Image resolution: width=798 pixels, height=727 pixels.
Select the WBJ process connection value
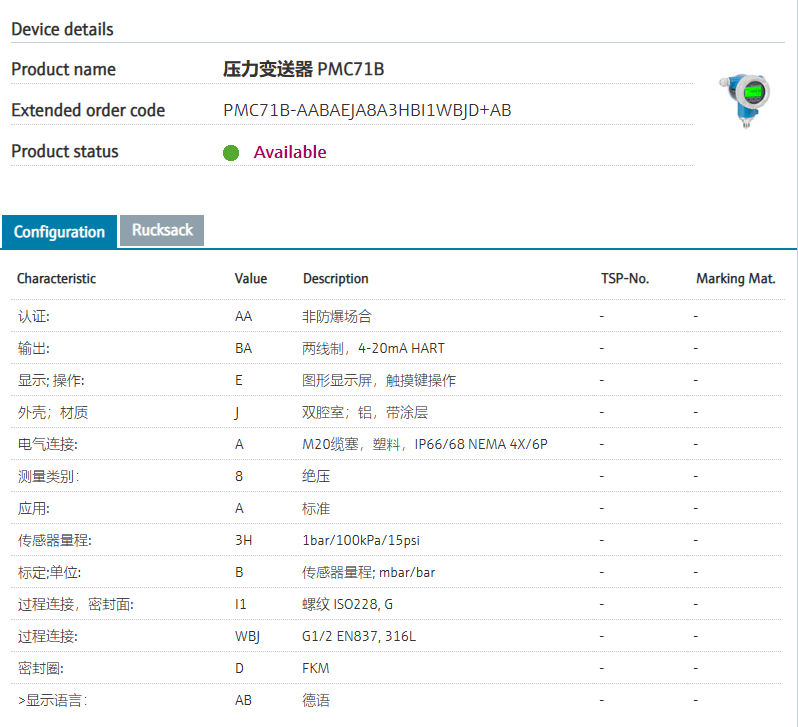(x=247, y=636)
